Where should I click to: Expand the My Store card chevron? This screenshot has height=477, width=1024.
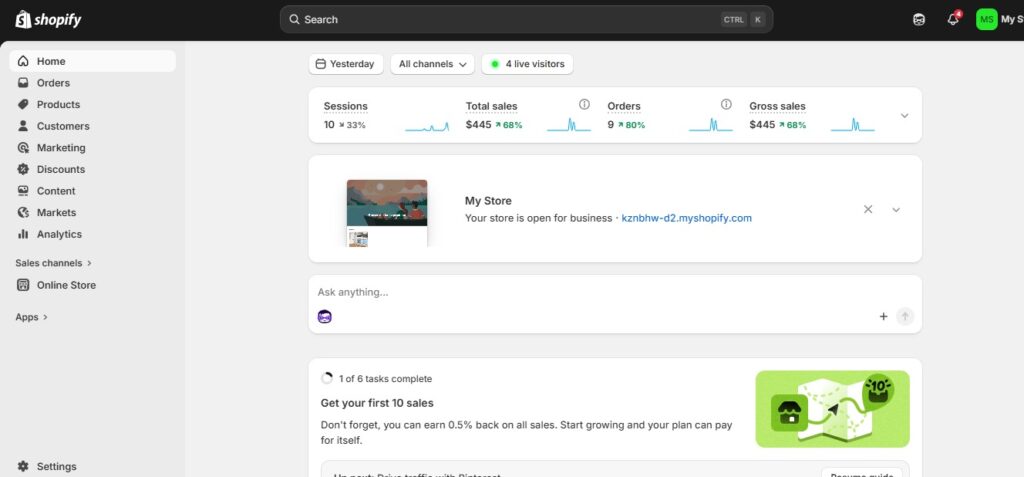896,210
